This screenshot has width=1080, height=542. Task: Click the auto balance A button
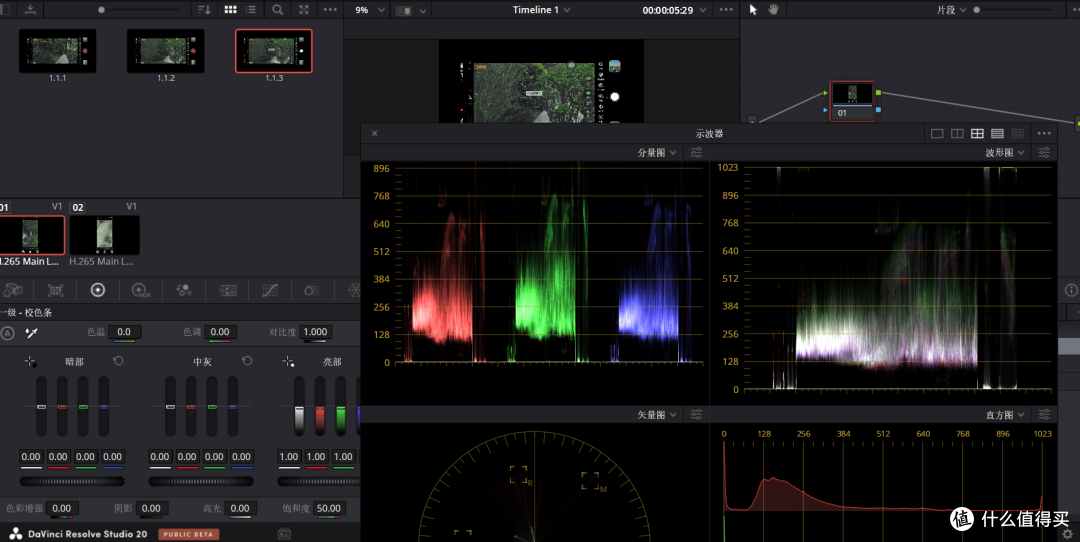(8, 333)
